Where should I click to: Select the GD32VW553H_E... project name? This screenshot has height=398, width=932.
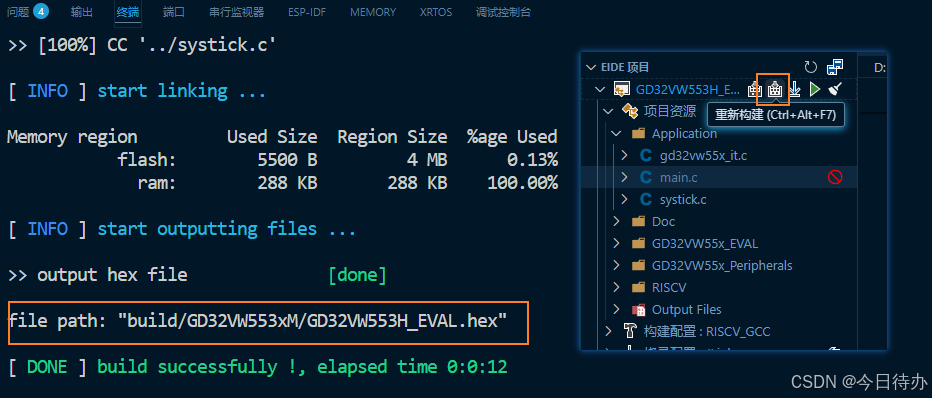pos(688,90)
